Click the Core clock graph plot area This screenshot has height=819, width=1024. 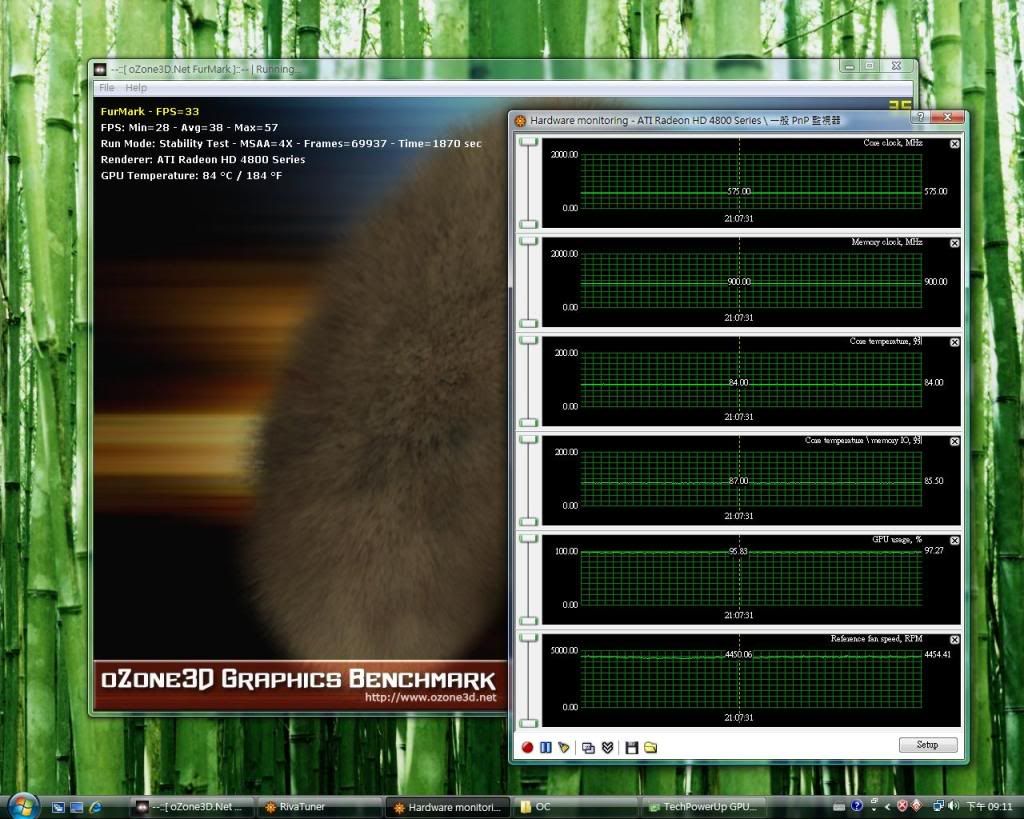click(751, 181)
